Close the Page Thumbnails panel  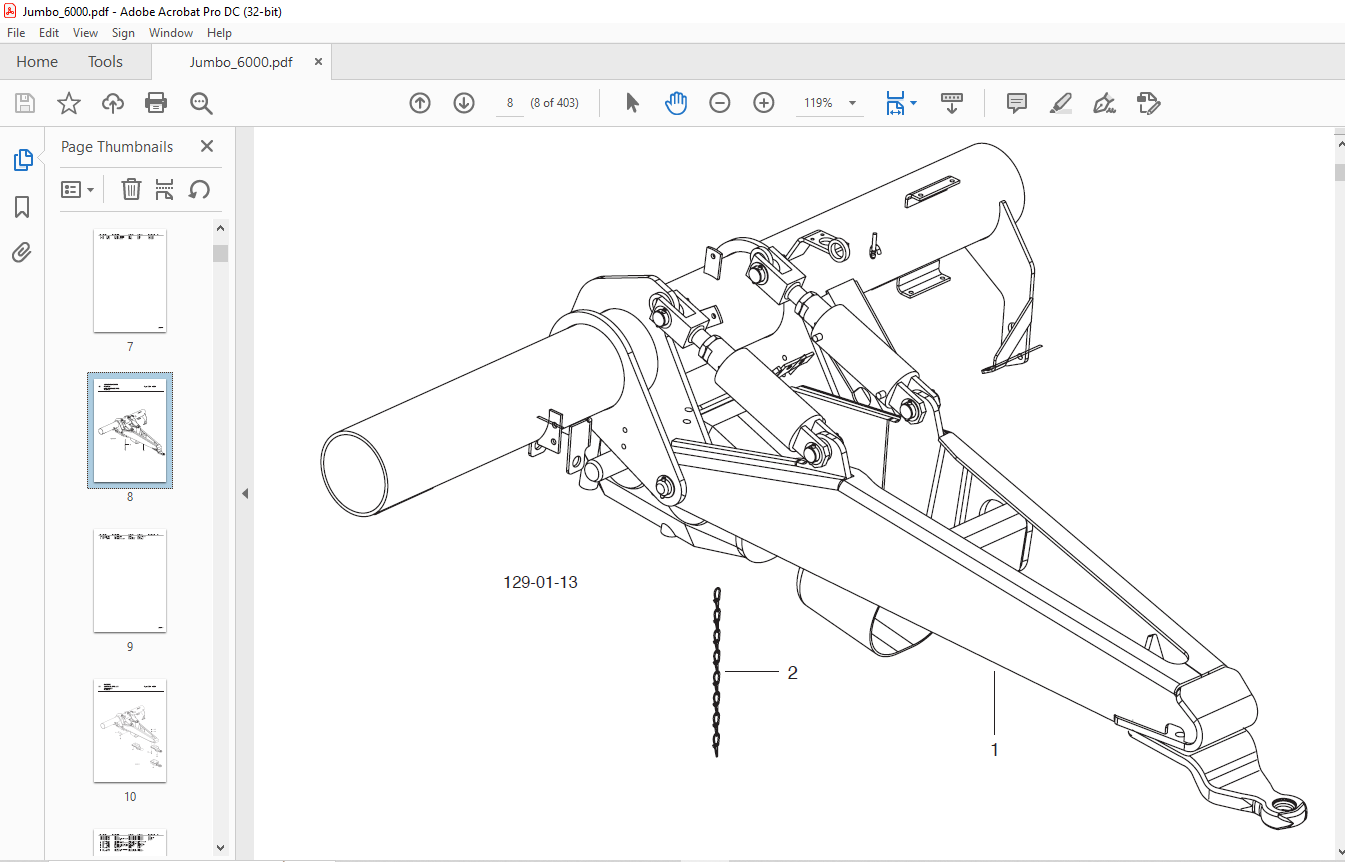click(207, 146)
